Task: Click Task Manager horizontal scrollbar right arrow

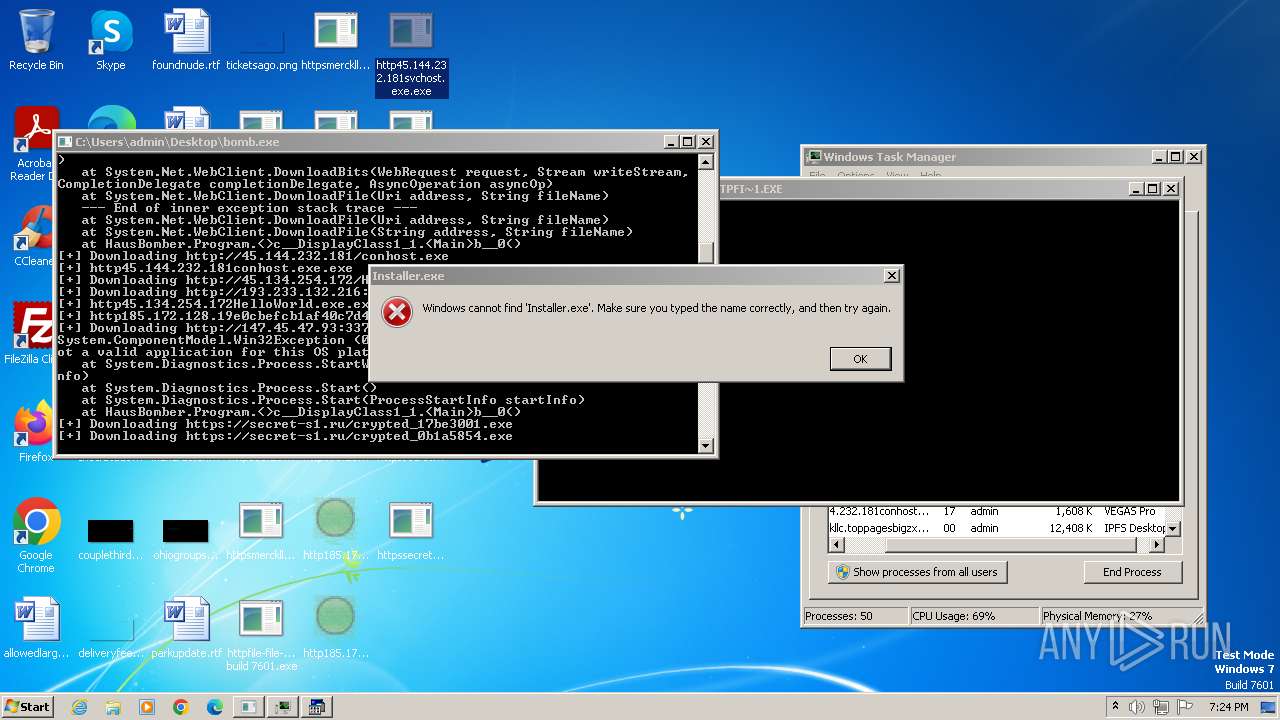Action: click(x=1157, y=545)
